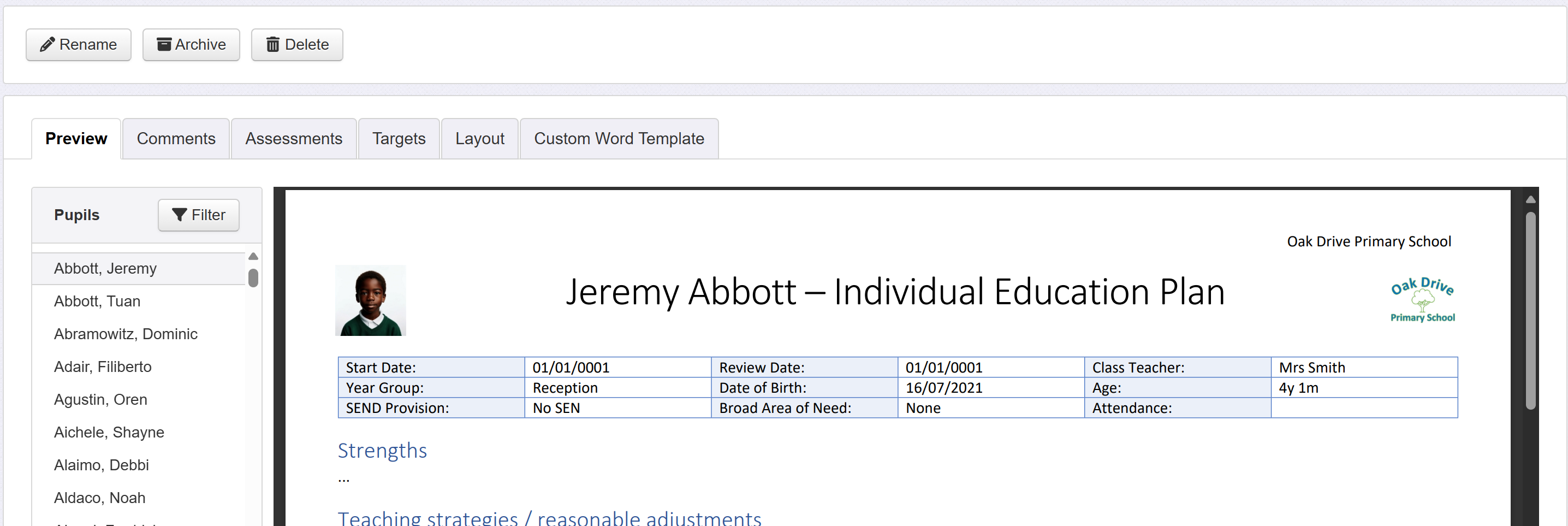Screen dimensions: 1568x526
Task: Go to the Targets tab
Action: (399, 139)
